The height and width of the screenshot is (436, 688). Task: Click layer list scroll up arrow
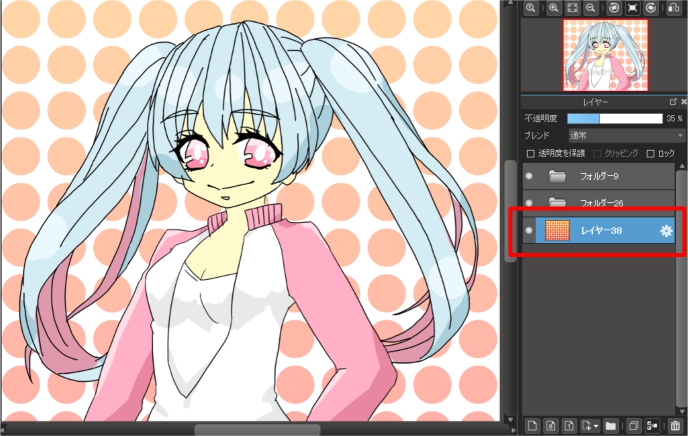682,166
